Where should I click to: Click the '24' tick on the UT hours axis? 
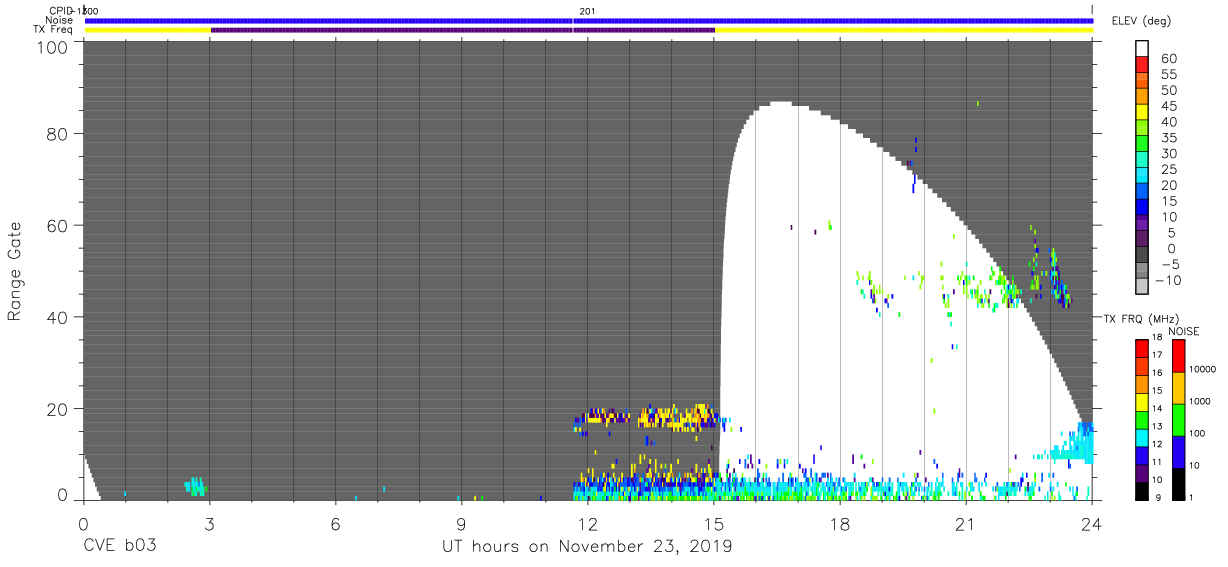click(1092, 523)
